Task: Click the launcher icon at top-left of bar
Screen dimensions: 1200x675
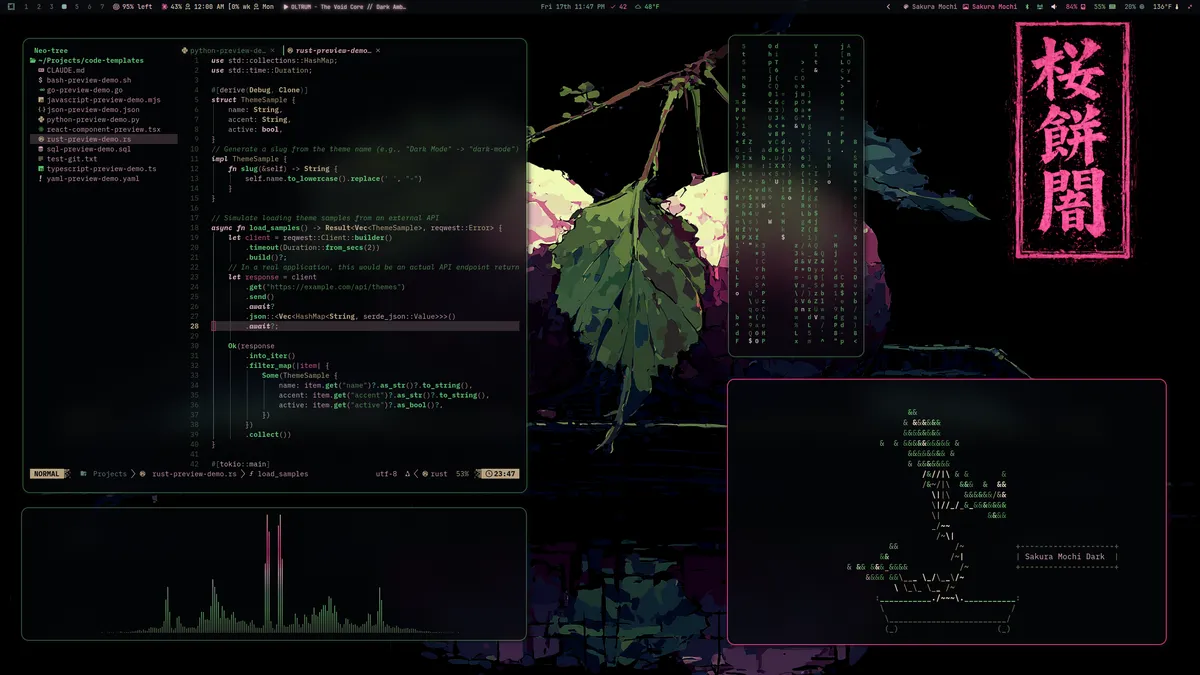Action: coord(11,7)
